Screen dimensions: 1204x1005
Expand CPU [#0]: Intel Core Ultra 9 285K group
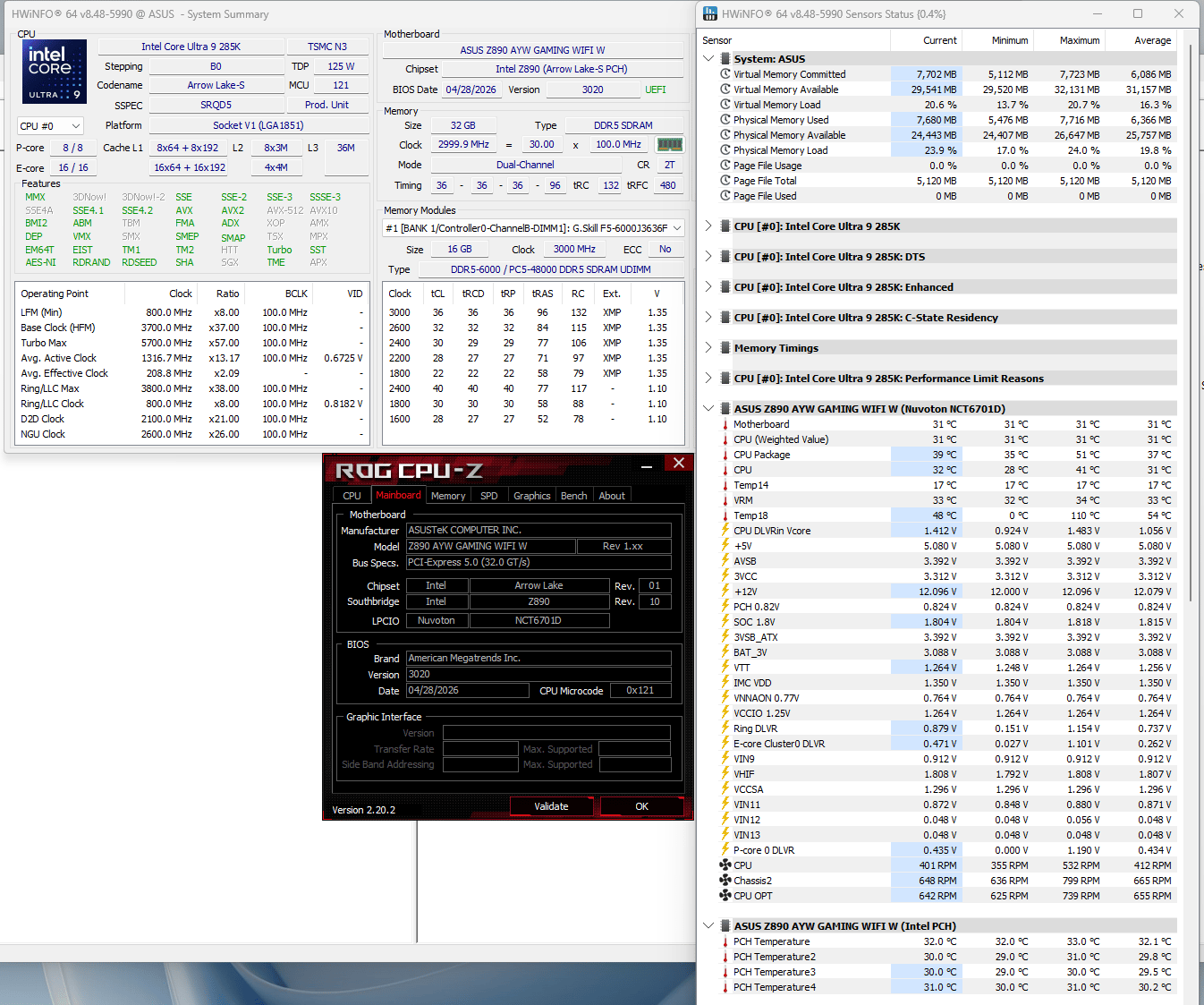point(708,226)
